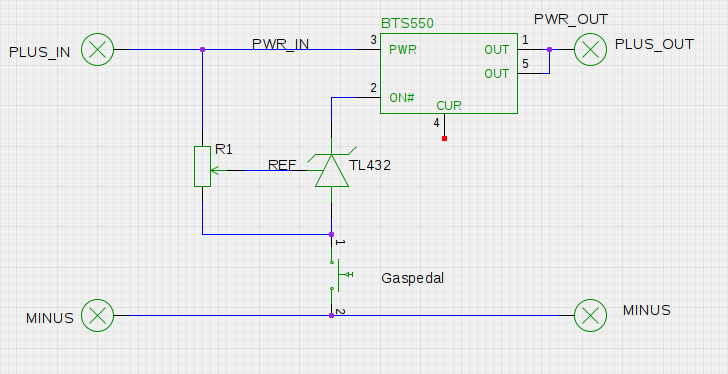Click pin number 3 of BTS550
Screen dimensions: 728x374
coord(374,40)
